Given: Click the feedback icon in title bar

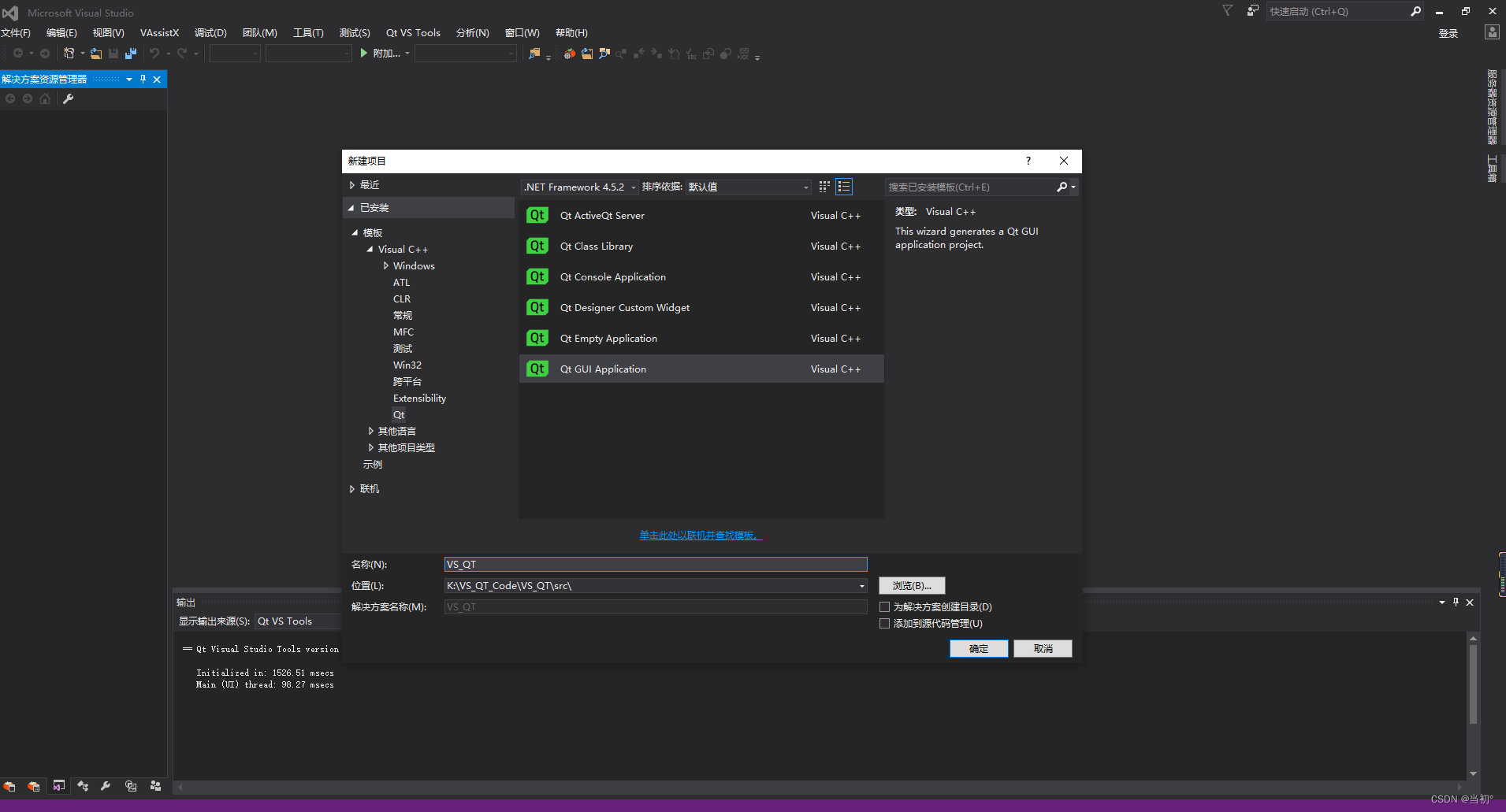Looking at the screenshot, I should (x=1252, y=10).
